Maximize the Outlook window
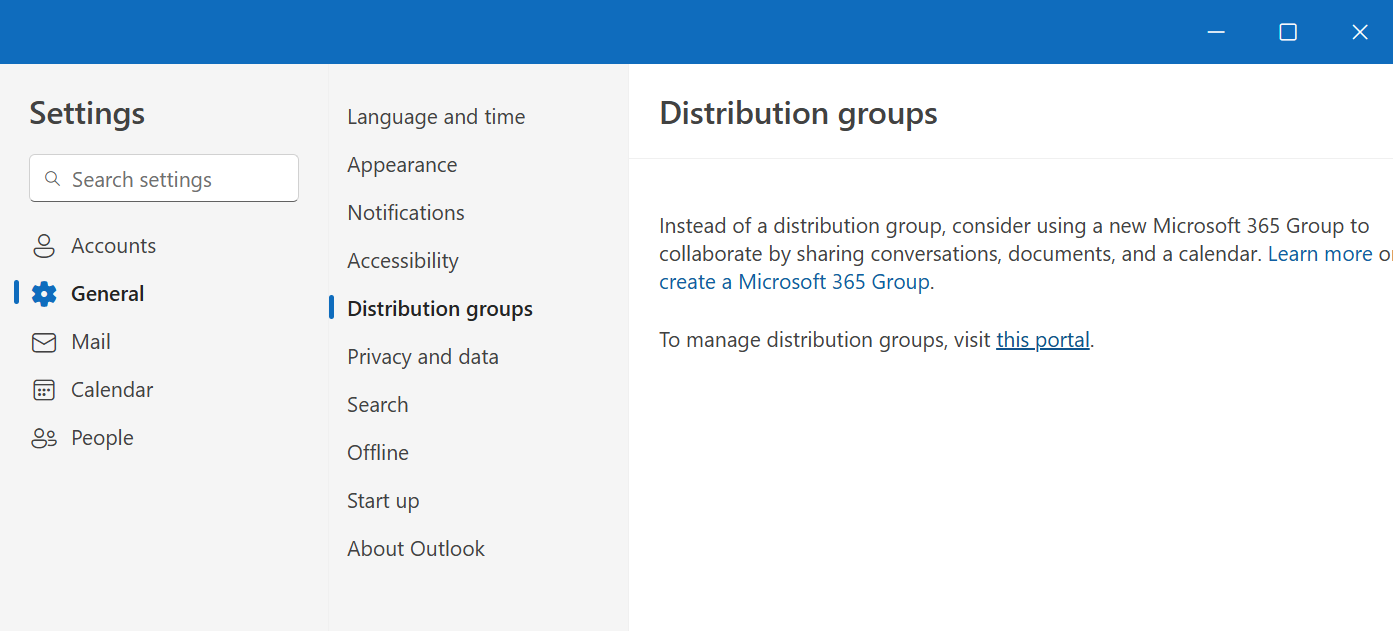The width and height of the screenshot is (1393, 631). [1288, 32]
